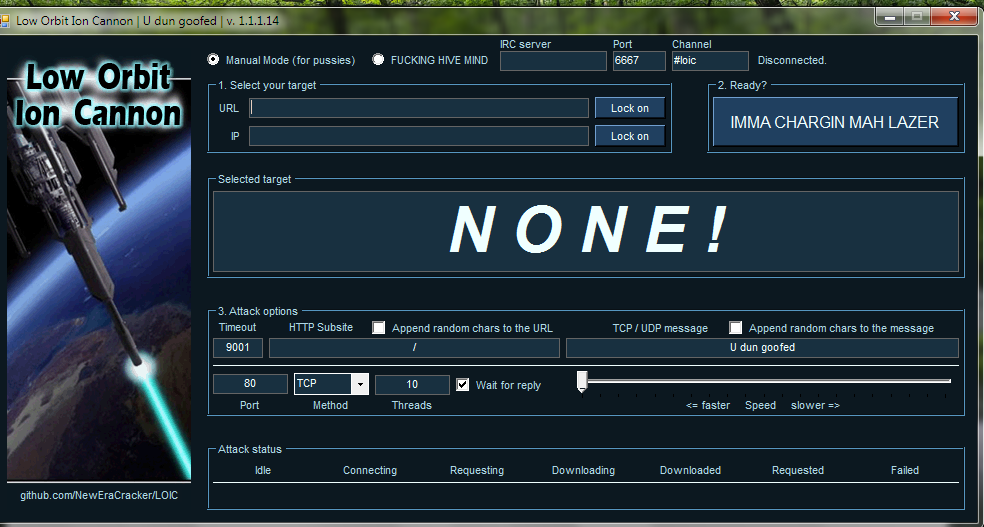The width and height of the screenshot is (984, 527).
Task: Click the Speed slider thumb
Action: (x=582, y=382)
